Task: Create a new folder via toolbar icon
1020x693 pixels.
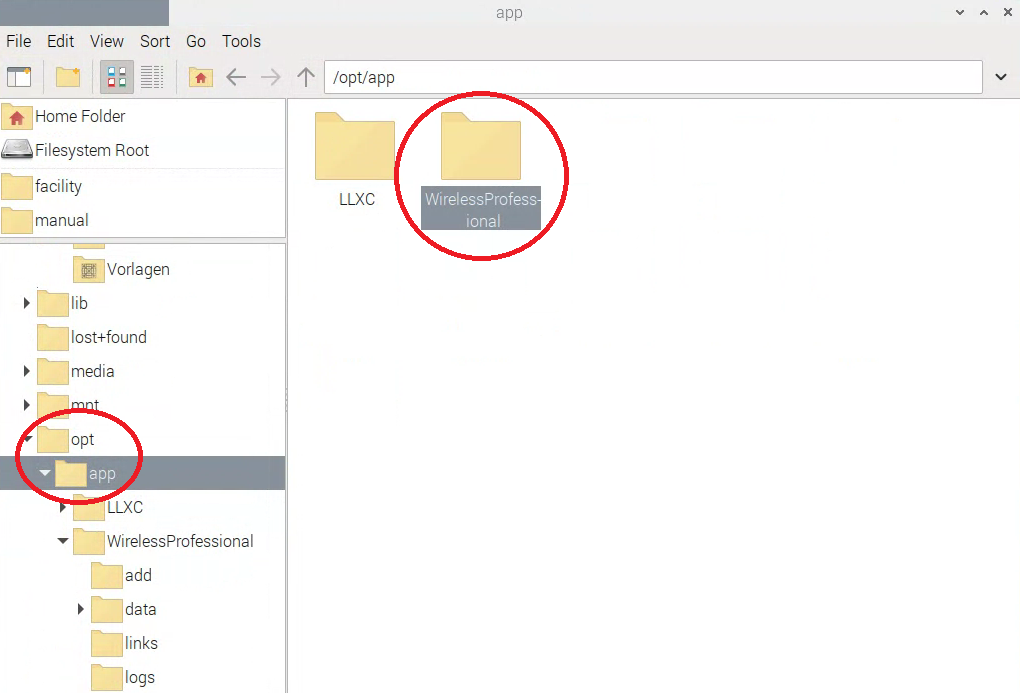Action: (x=68, y=77)
